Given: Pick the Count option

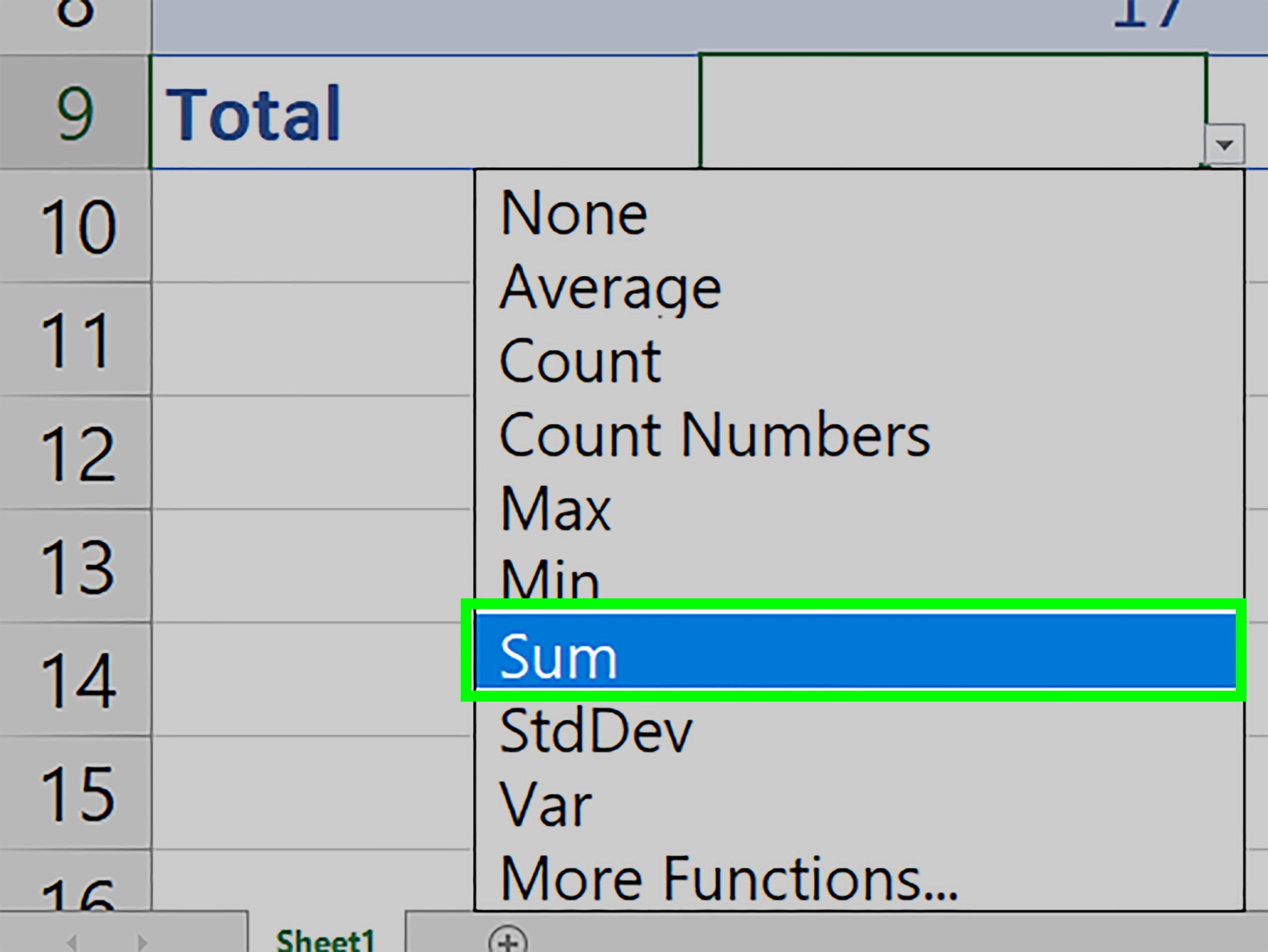Looking at the screenshot, I should point(859,361).
